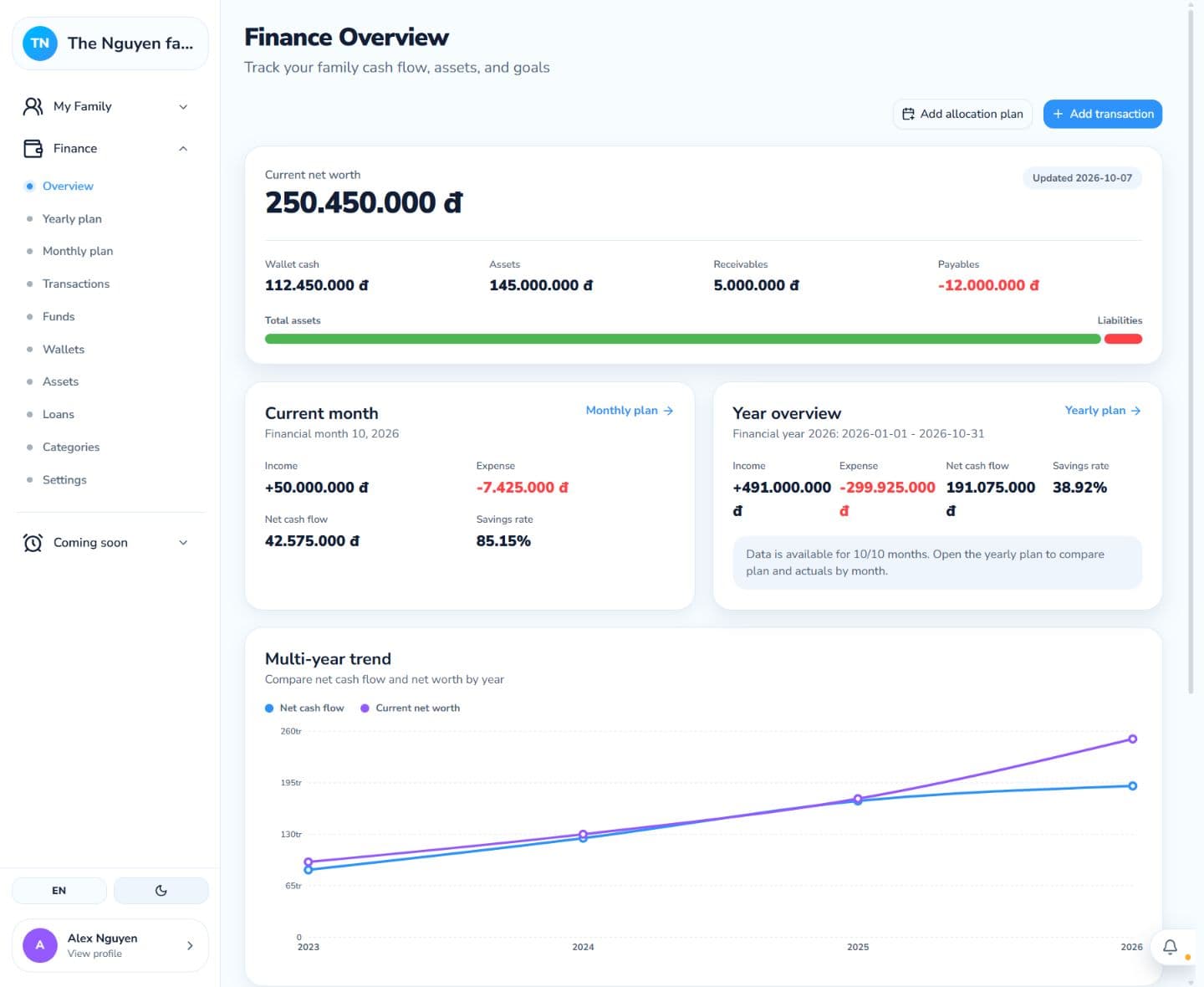1204x987 pixels.
Task: Click the Updated 2026-10-07 badge
Action: pos(1082,178)
